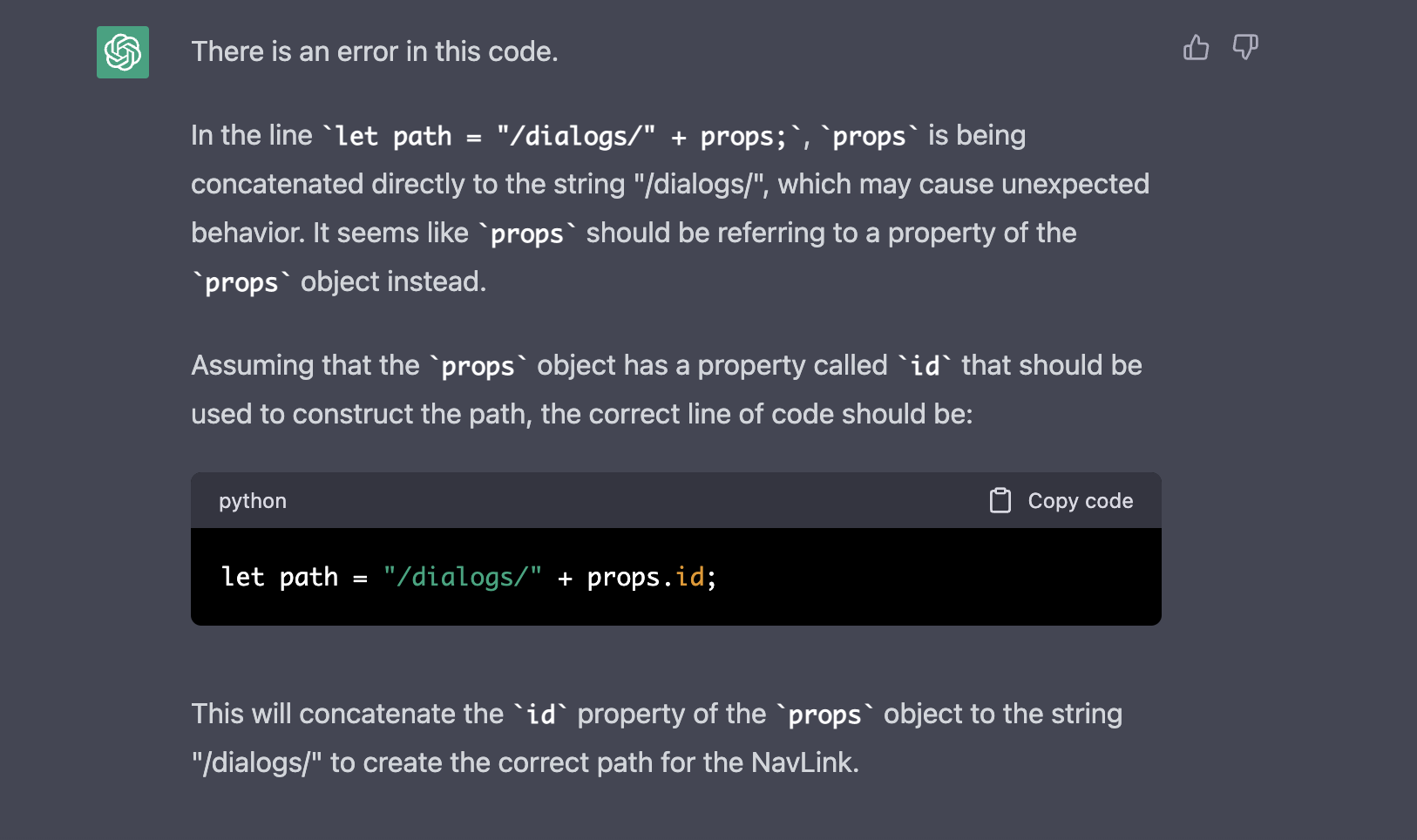The width and height of the screenshot is (1417, 840).
Task: Click the green "/dialogs/" string in code block
Action: pos(463,577)
